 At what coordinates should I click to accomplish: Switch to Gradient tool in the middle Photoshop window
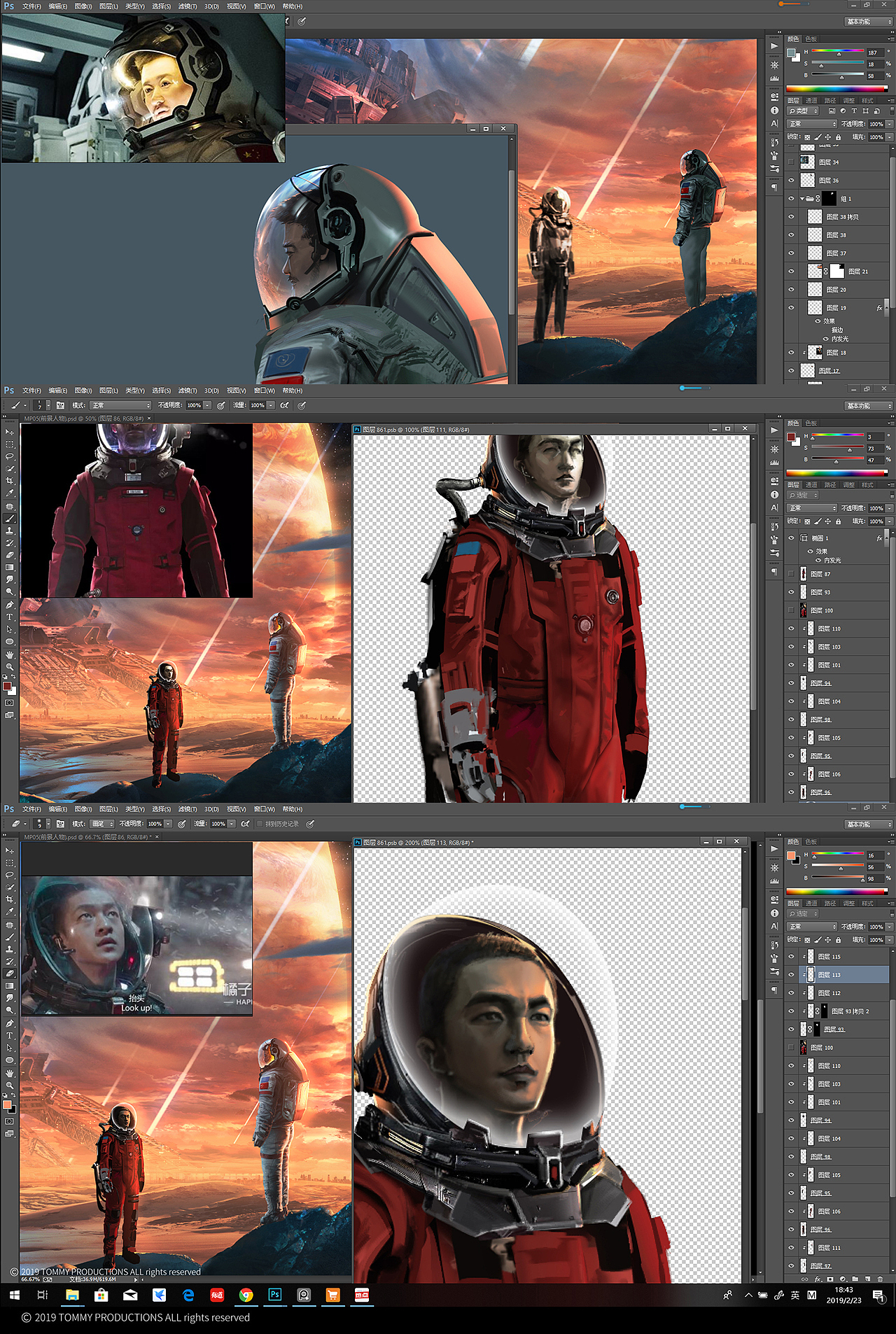tap(10, 568)
